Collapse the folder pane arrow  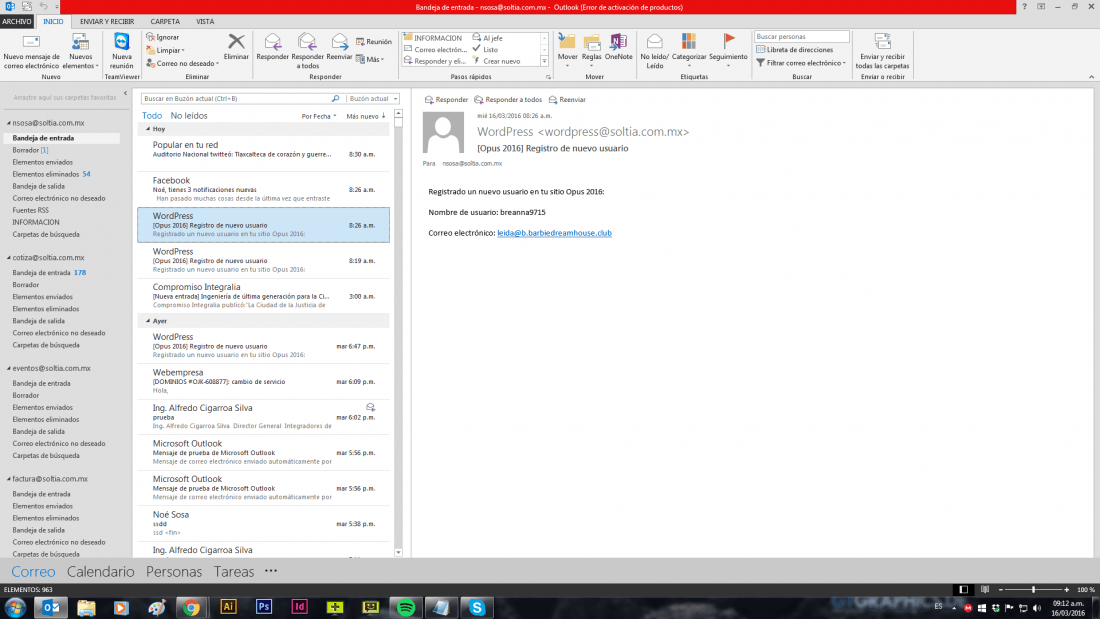coord(126,93)
